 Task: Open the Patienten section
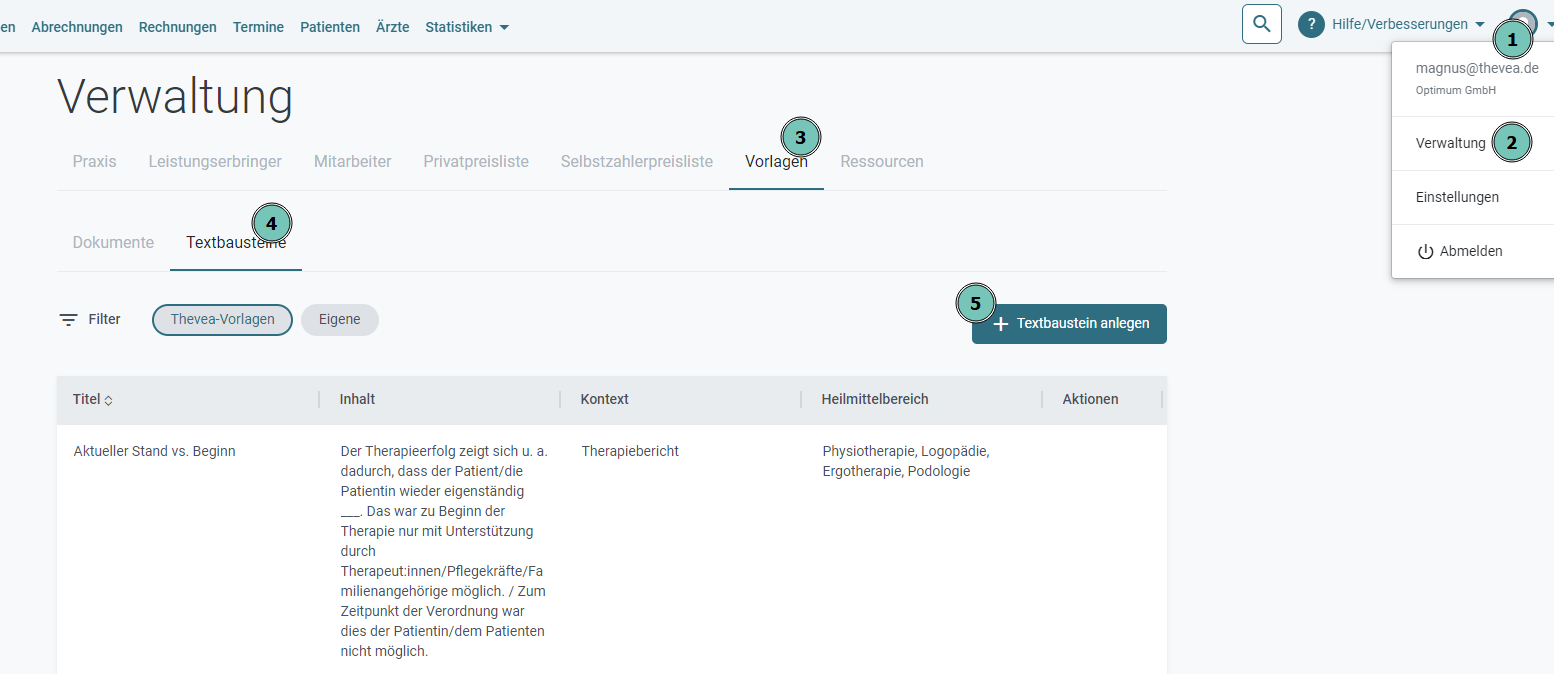tap(330, 27)
